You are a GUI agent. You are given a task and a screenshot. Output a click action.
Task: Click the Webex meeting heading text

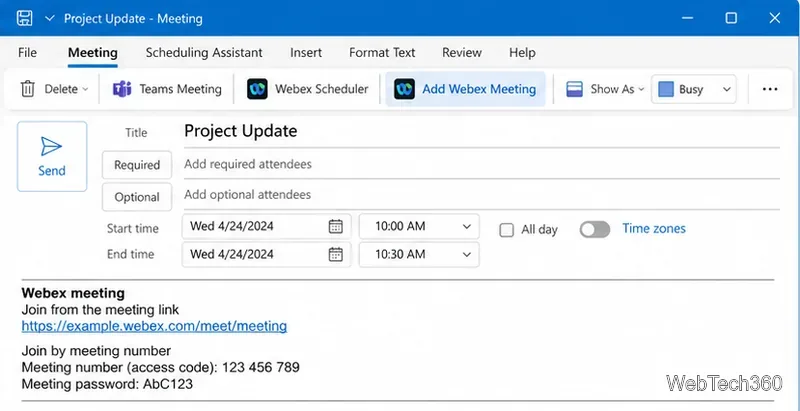click(x=73, y=293)
